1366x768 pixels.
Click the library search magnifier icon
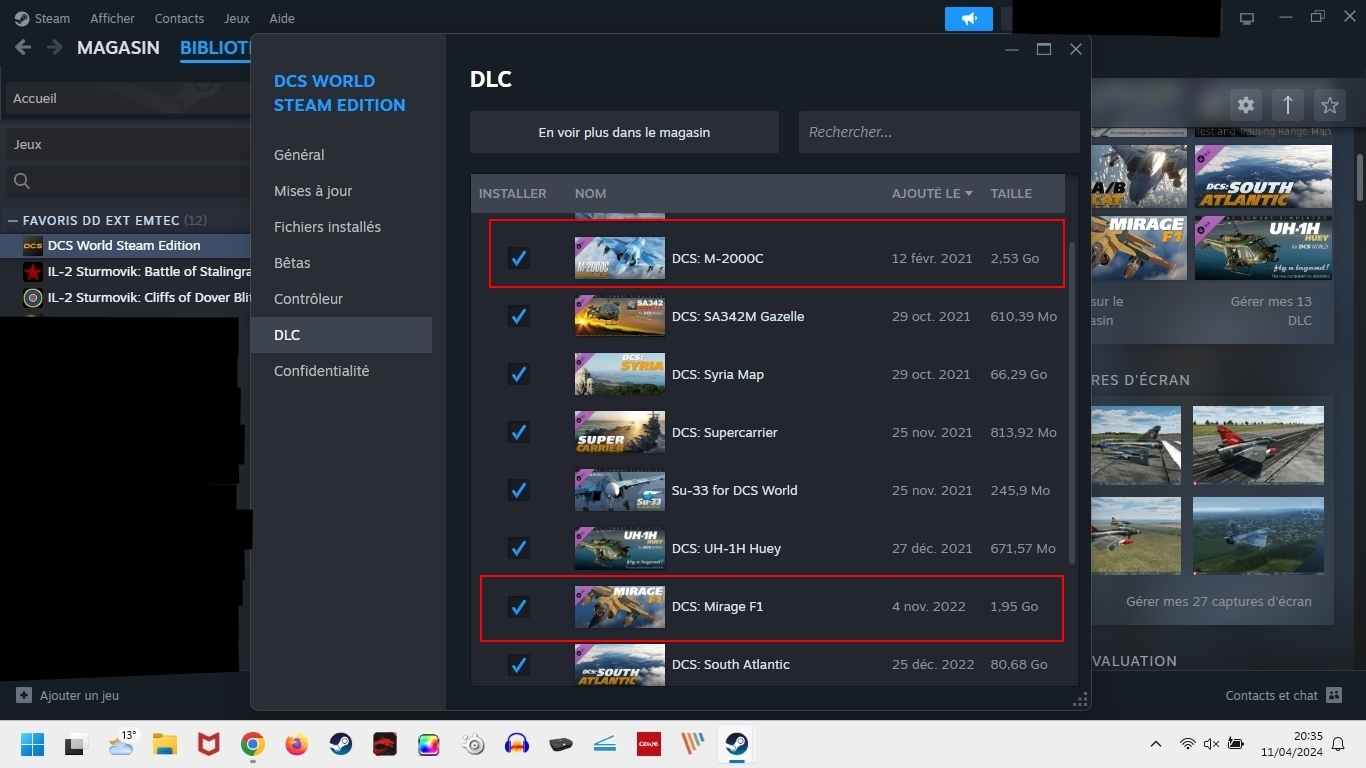[22, 181]
